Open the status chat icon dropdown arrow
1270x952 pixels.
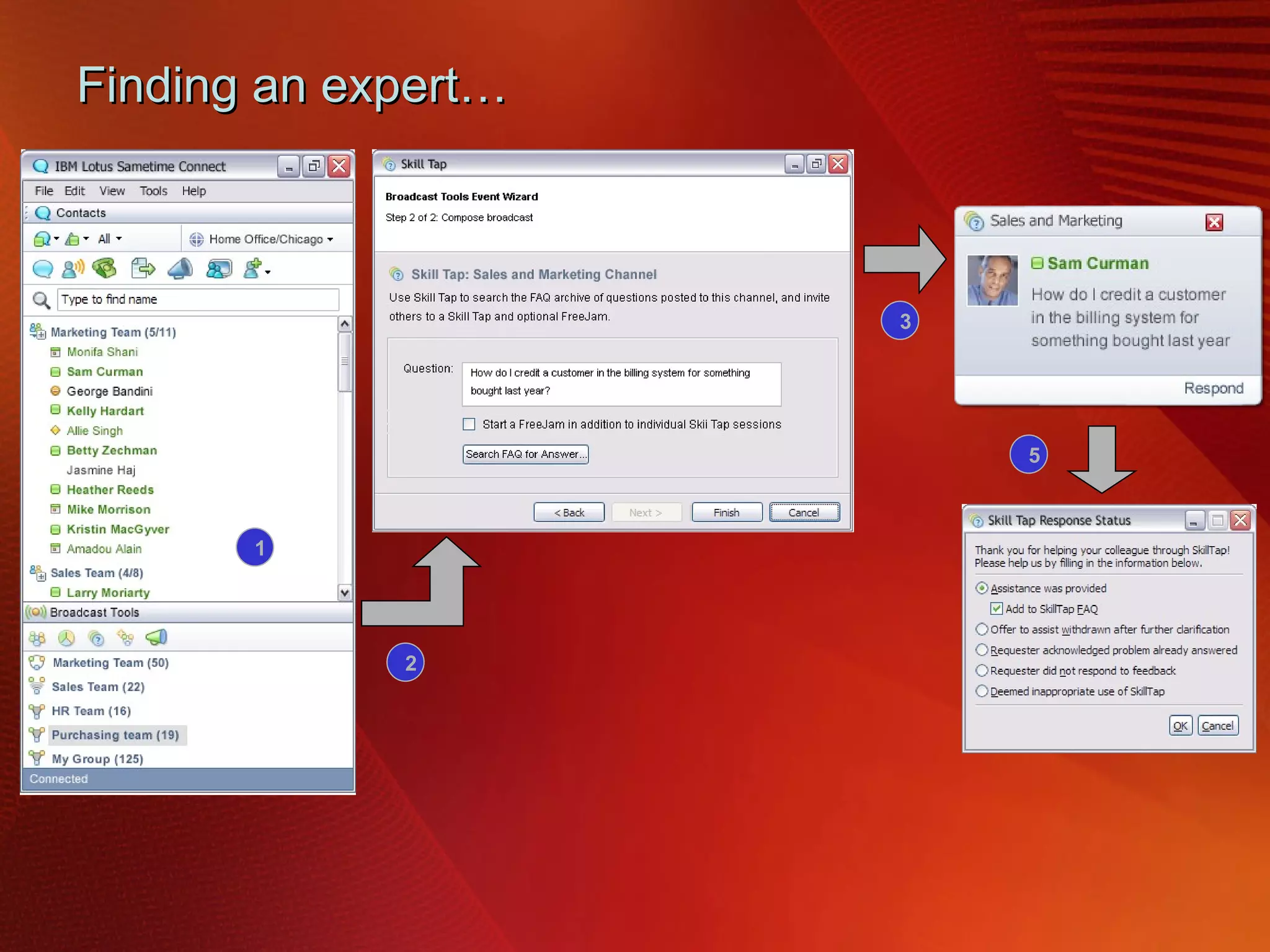(56, 239)
